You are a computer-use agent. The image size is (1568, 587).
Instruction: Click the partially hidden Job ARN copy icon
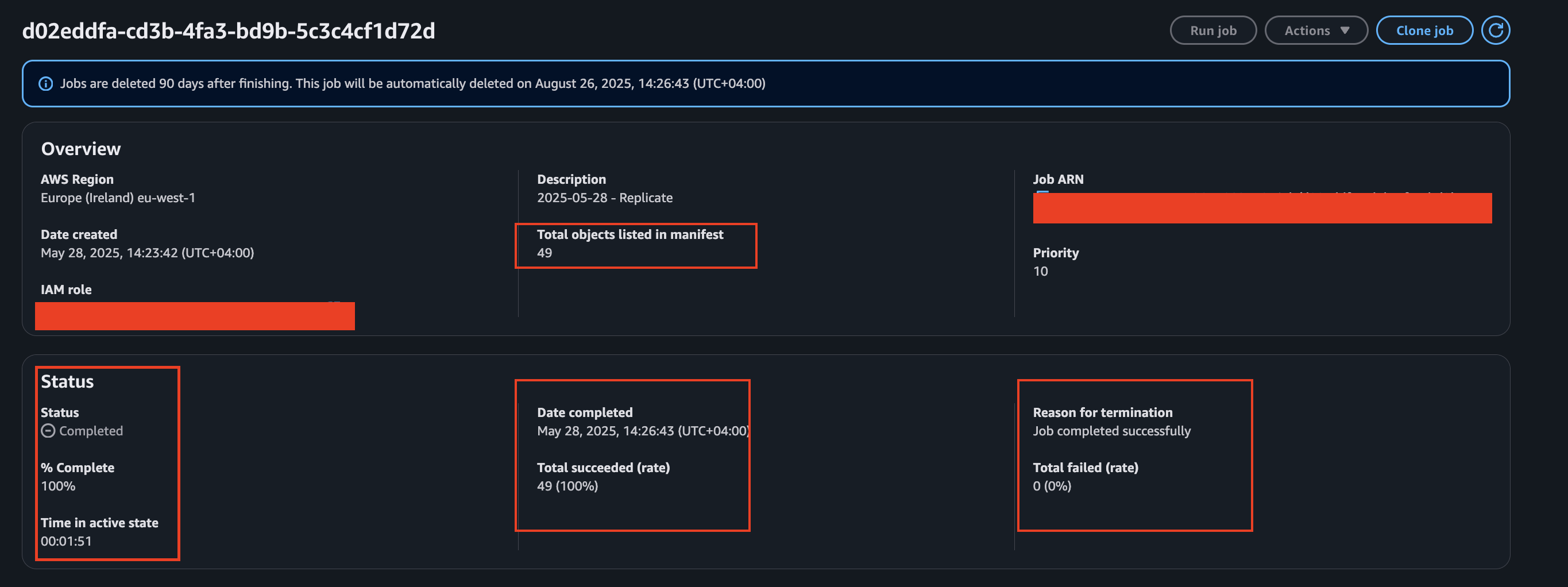(x=1042, y=192)
